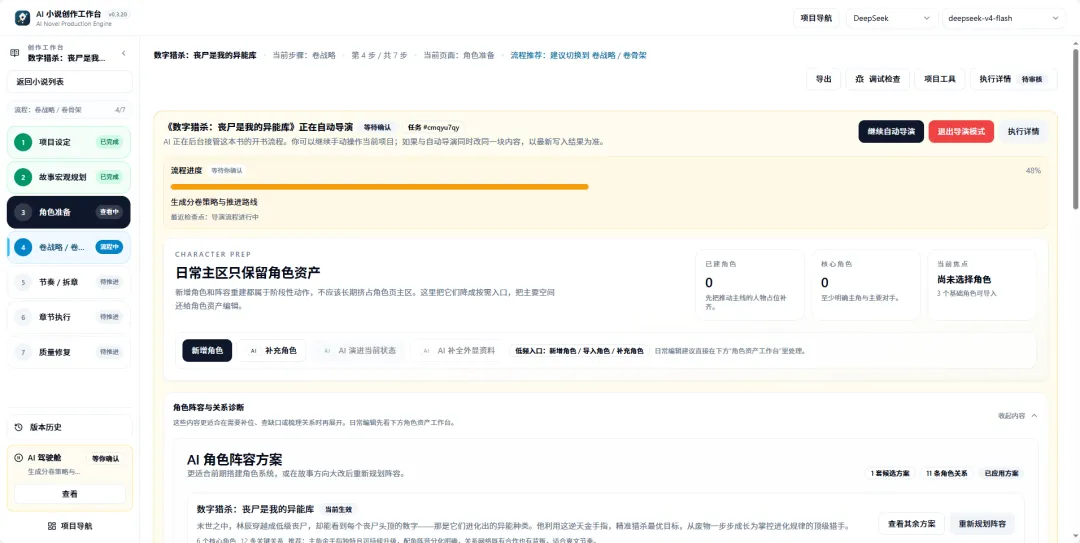Open step 项目设定 in sidebar

69,143
